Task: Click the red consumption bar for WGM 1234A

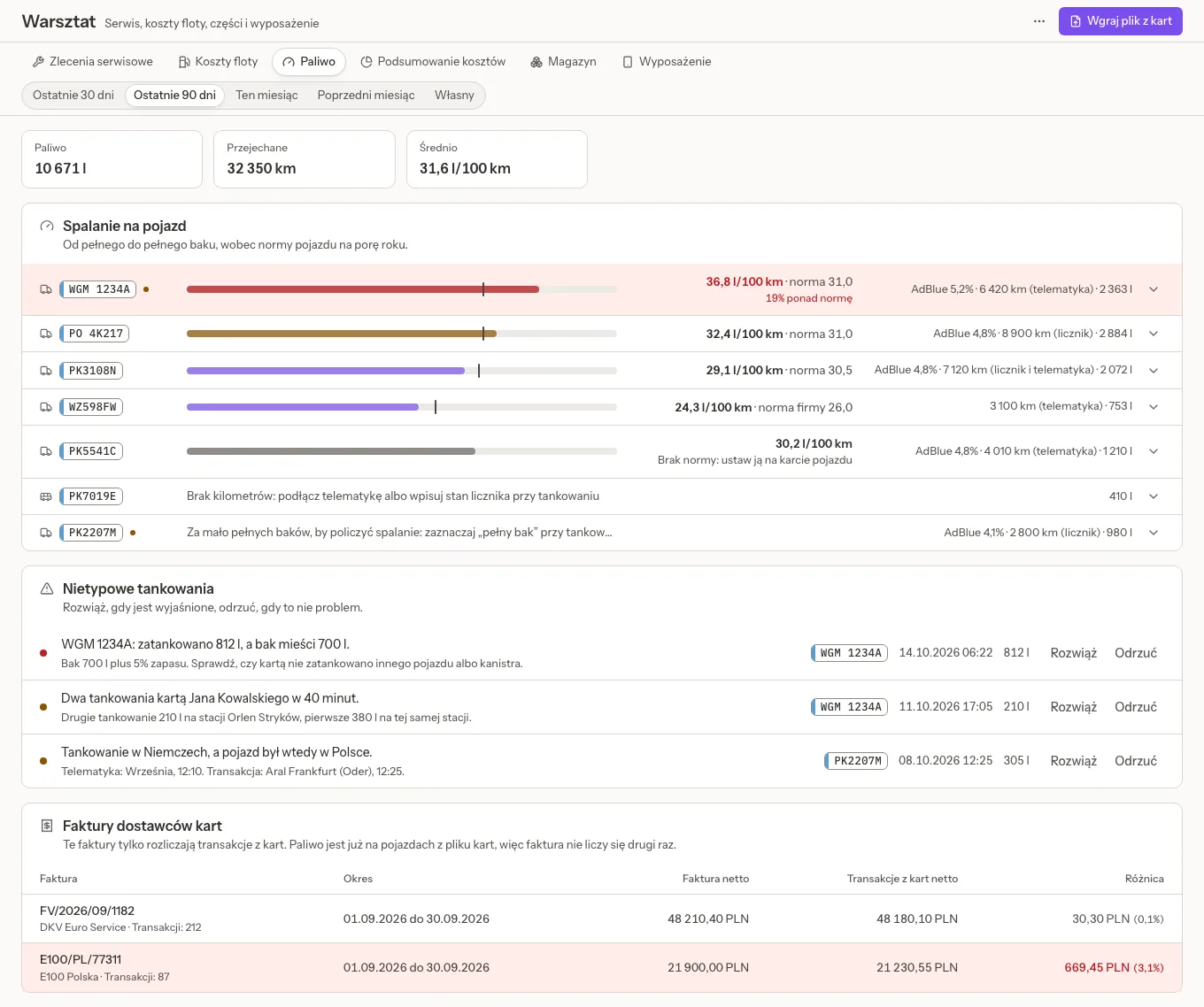Action: pos(363,289)
